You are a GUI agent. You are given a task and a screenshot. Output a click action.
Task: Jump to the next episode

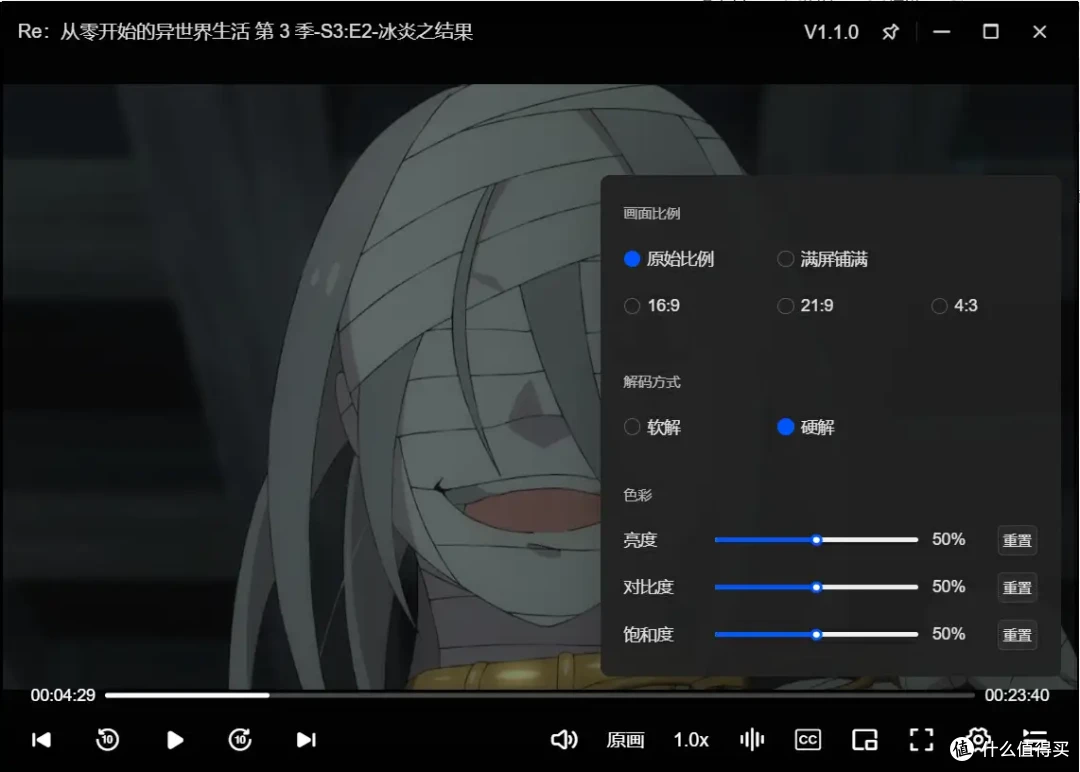(306, 740)
